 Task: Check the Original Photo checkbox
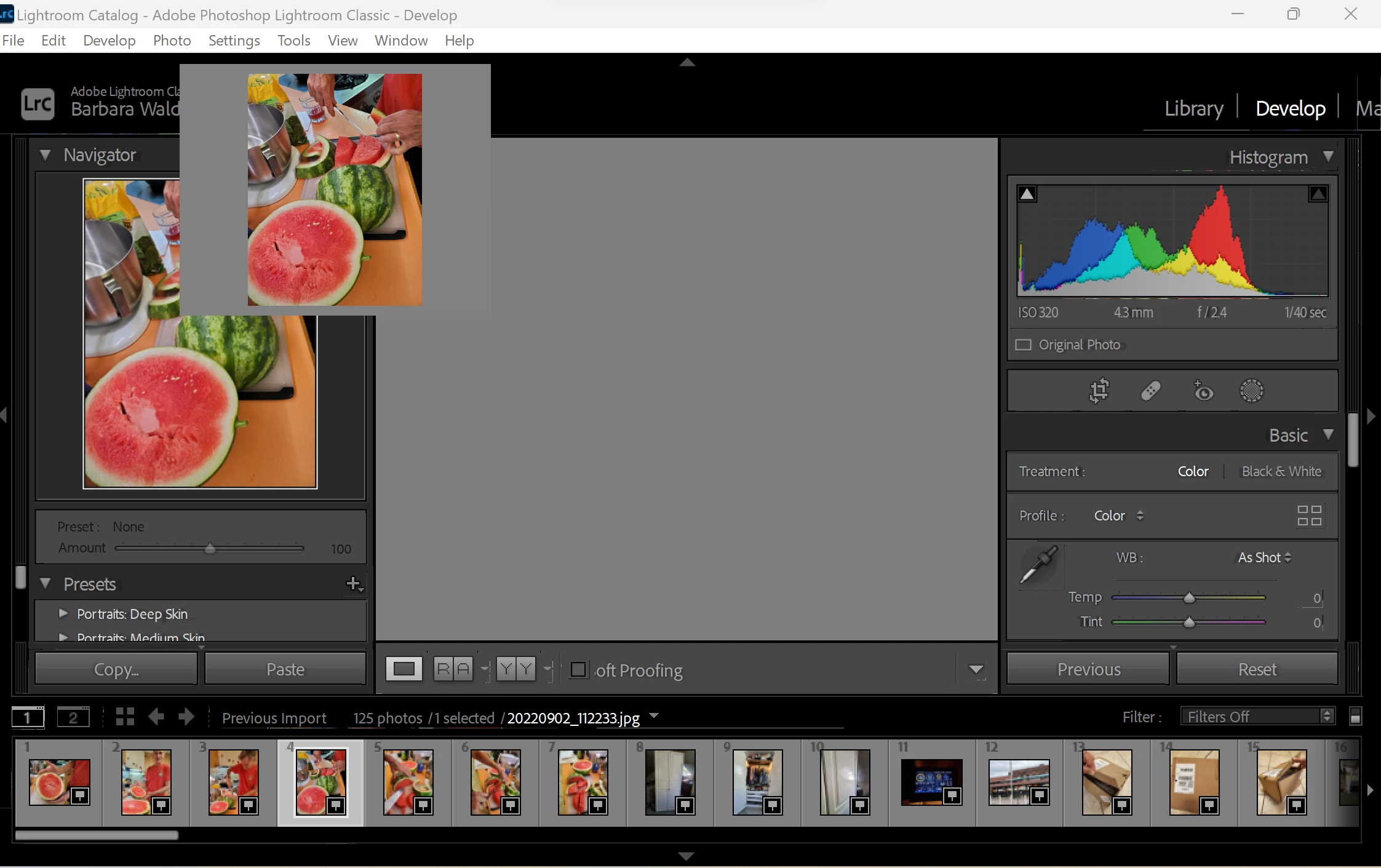(x=1023, y=344)
